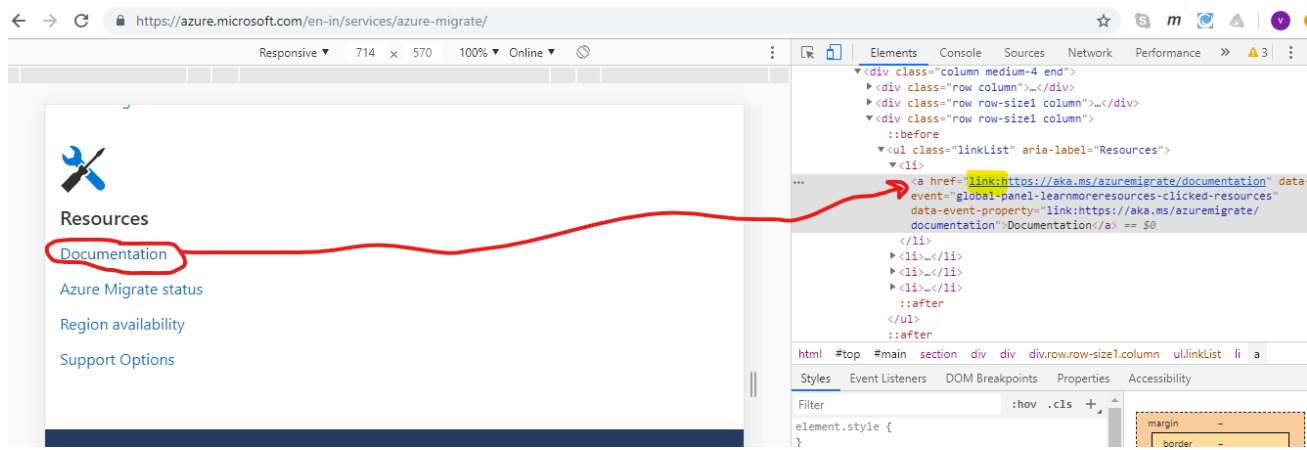Click the ellipsis beside selected node
Viewport: 1307px width, 450px height.
point(799,182)
